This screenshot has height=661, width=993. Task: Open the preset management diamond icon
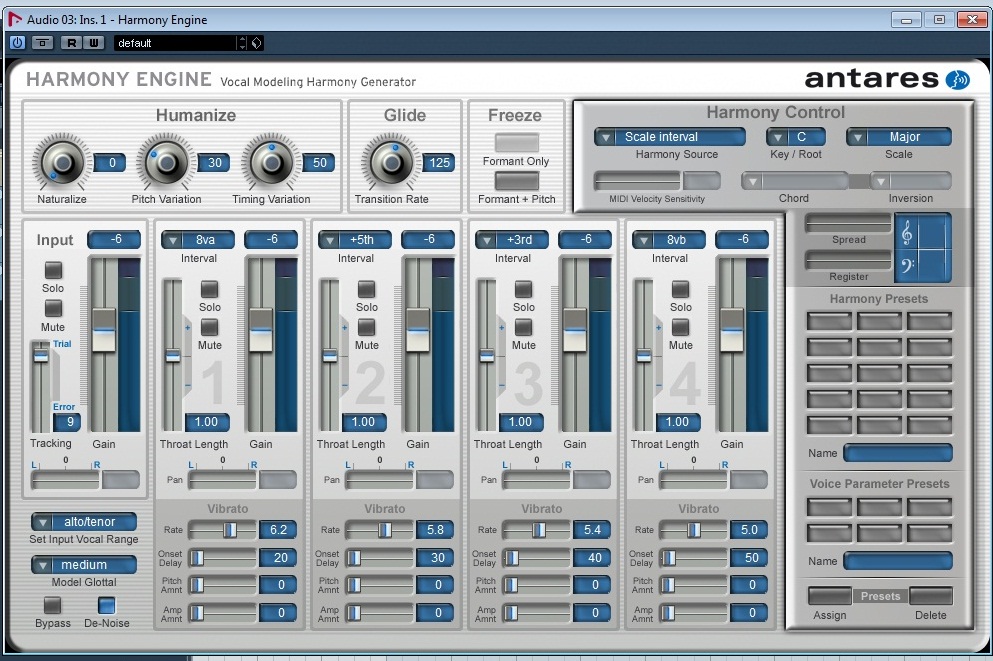pos(256,42)
